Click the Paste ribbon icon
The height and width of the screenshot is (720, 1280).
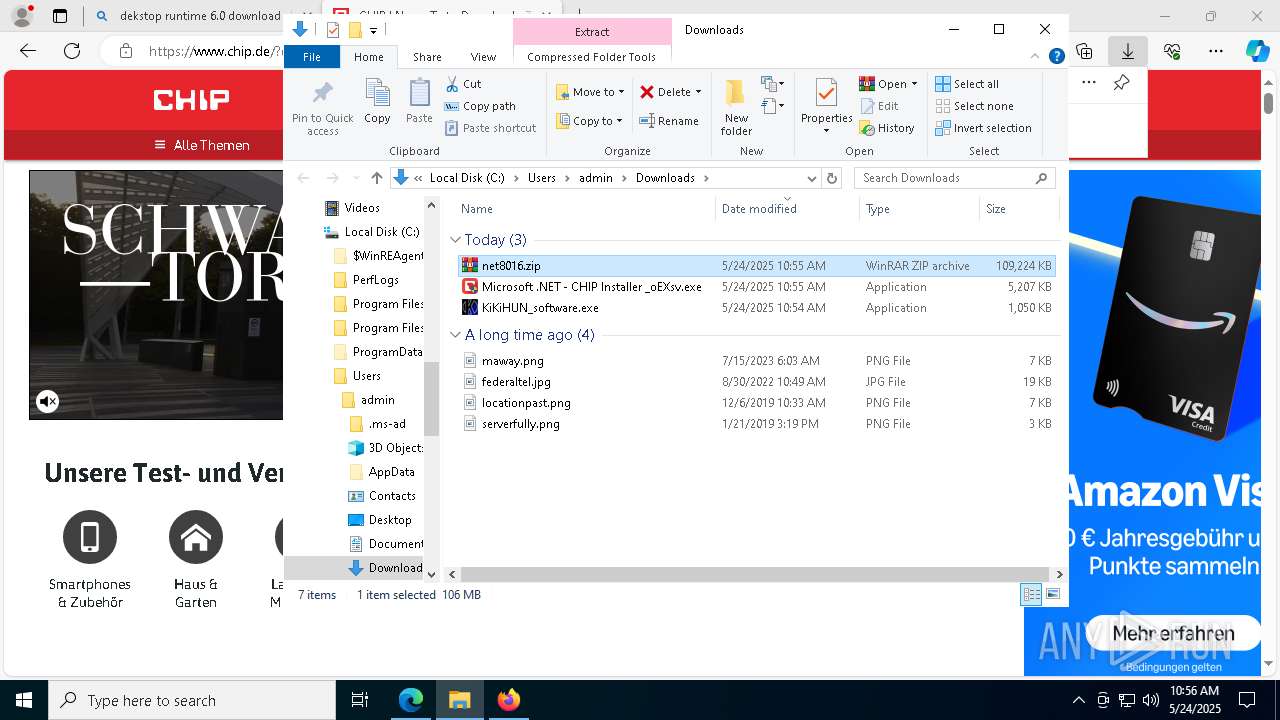[419, 102]
